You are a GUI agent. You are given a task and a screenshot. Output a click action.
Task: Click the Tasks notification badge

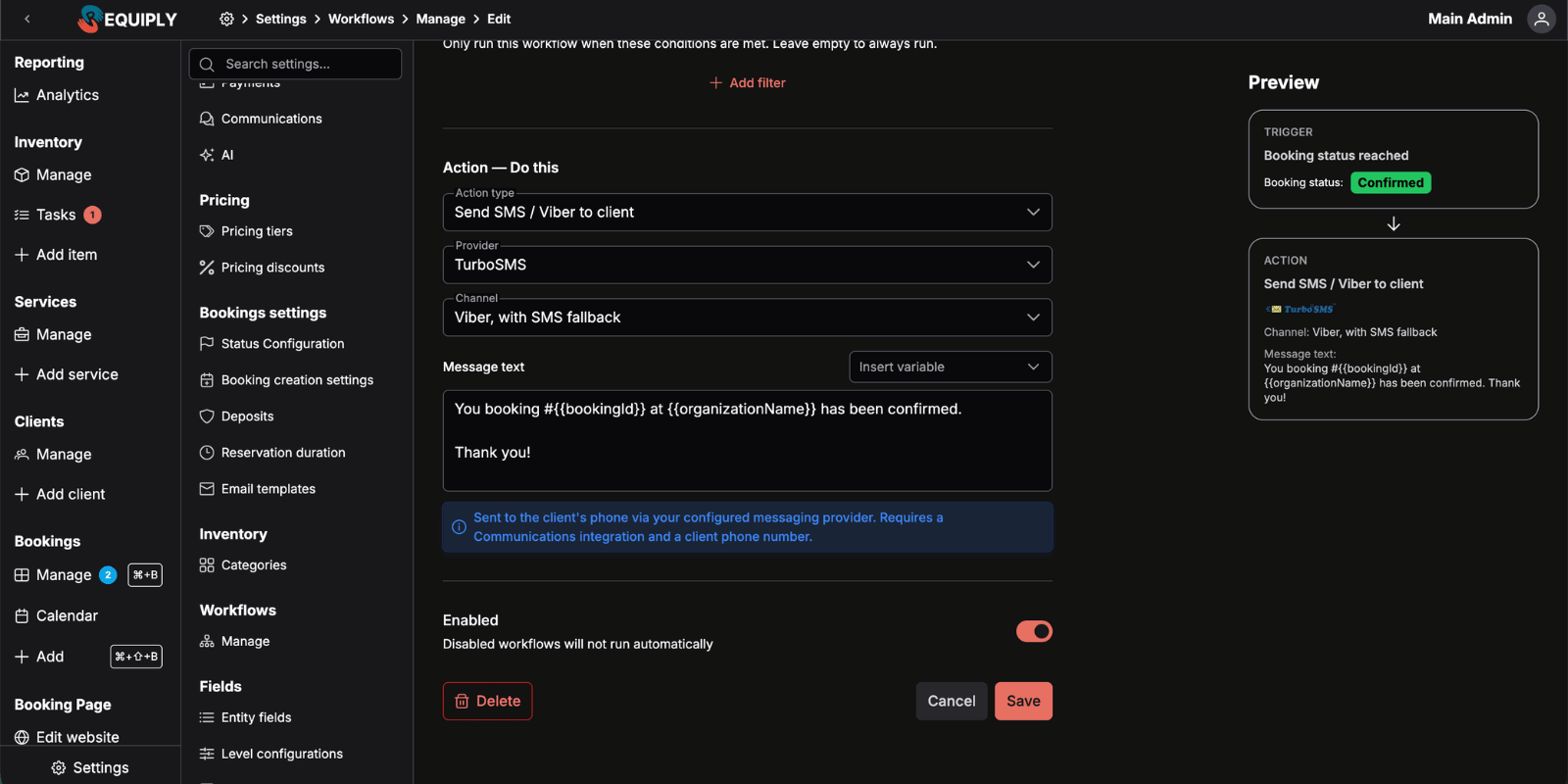point(92,215)
